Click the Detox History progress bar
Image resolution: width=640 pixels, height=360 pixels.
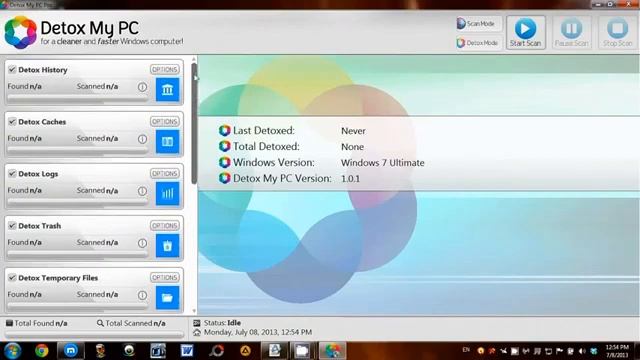point(78,98)
